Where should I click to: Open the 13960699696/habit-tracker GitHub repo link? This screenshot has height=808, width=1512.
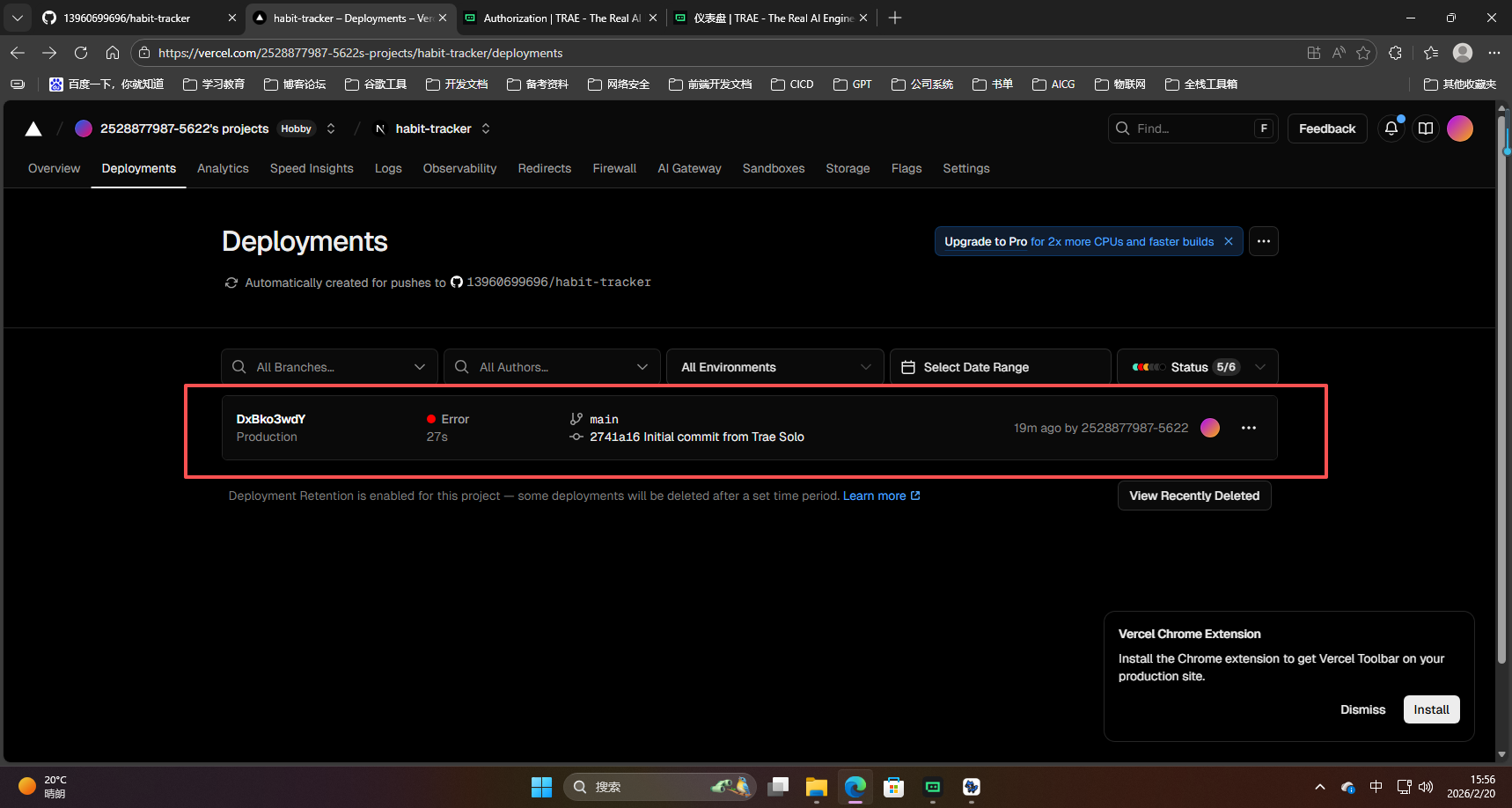(551, 282)
